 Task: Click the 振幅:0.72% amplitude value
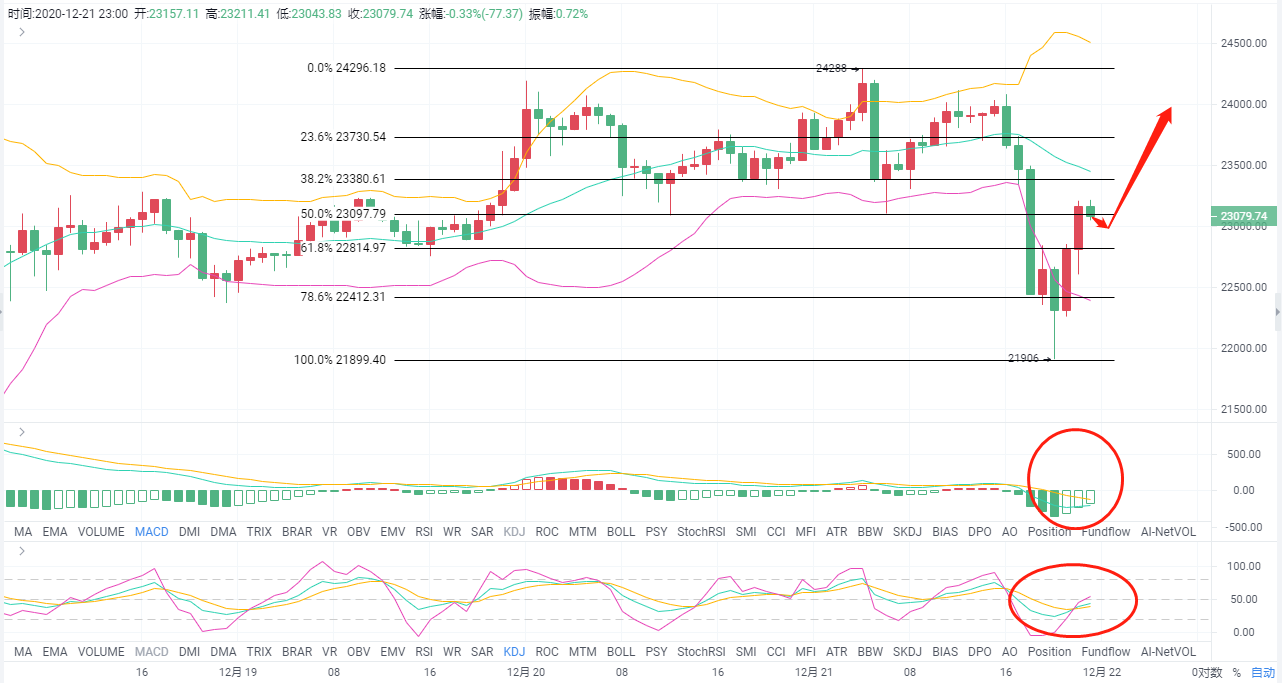(557, 14)
